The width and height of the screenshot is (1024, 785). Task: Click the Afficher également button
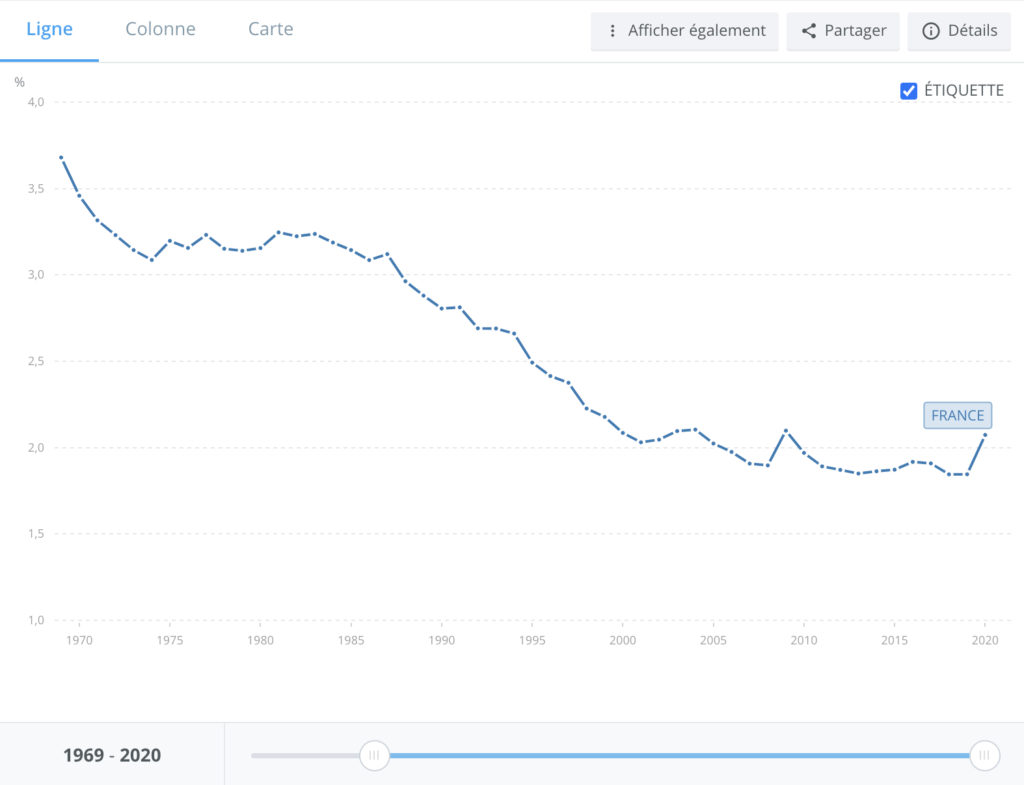[685, 31]
